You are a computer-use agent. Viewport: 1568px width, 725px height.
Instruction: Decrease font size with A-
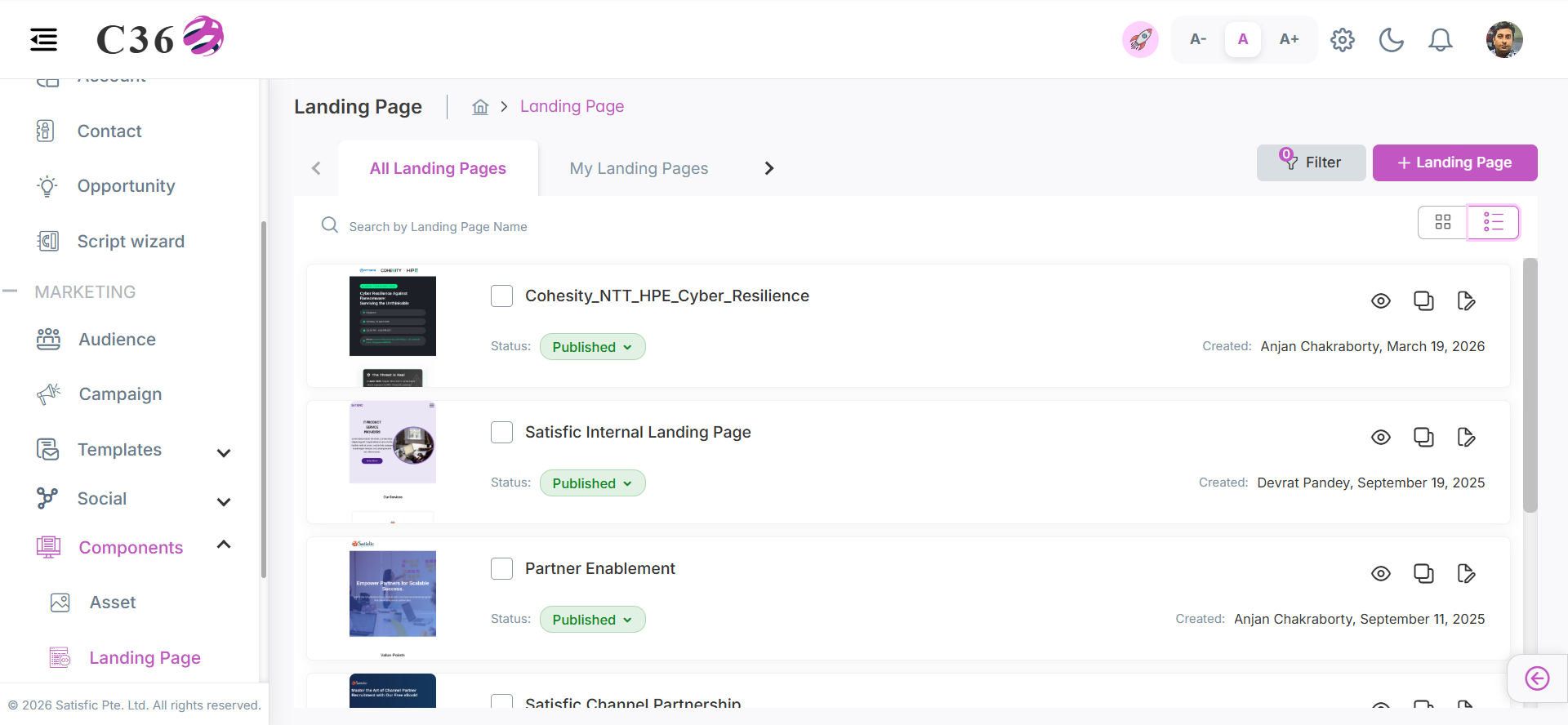click(1198, 39)
